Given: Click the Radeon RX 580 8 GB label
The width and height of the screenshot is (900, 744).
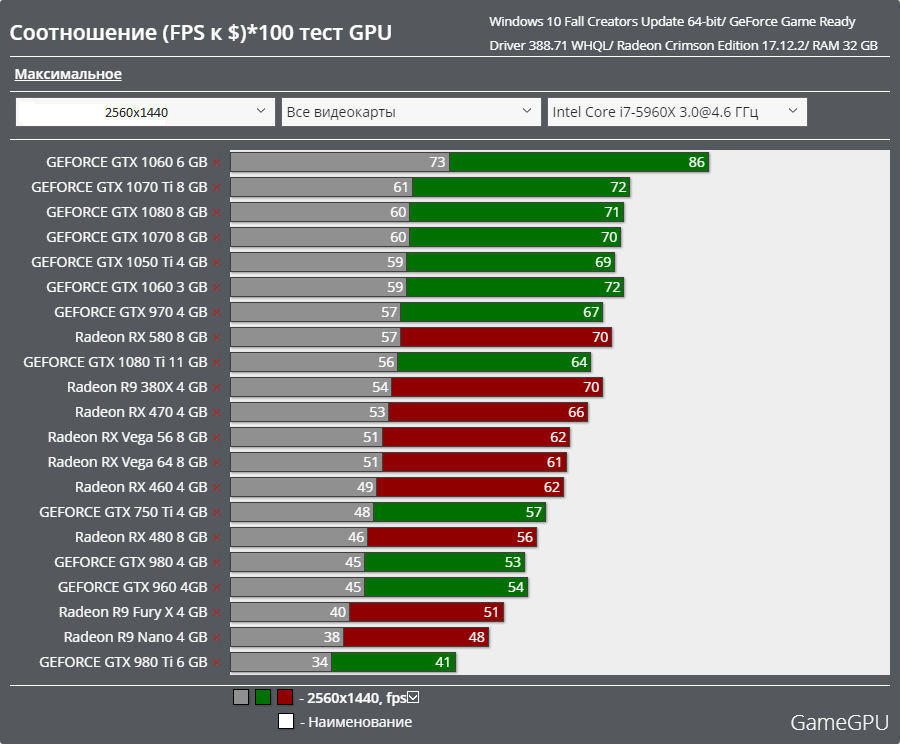Looking at the screenshot, I should [141, 337].
